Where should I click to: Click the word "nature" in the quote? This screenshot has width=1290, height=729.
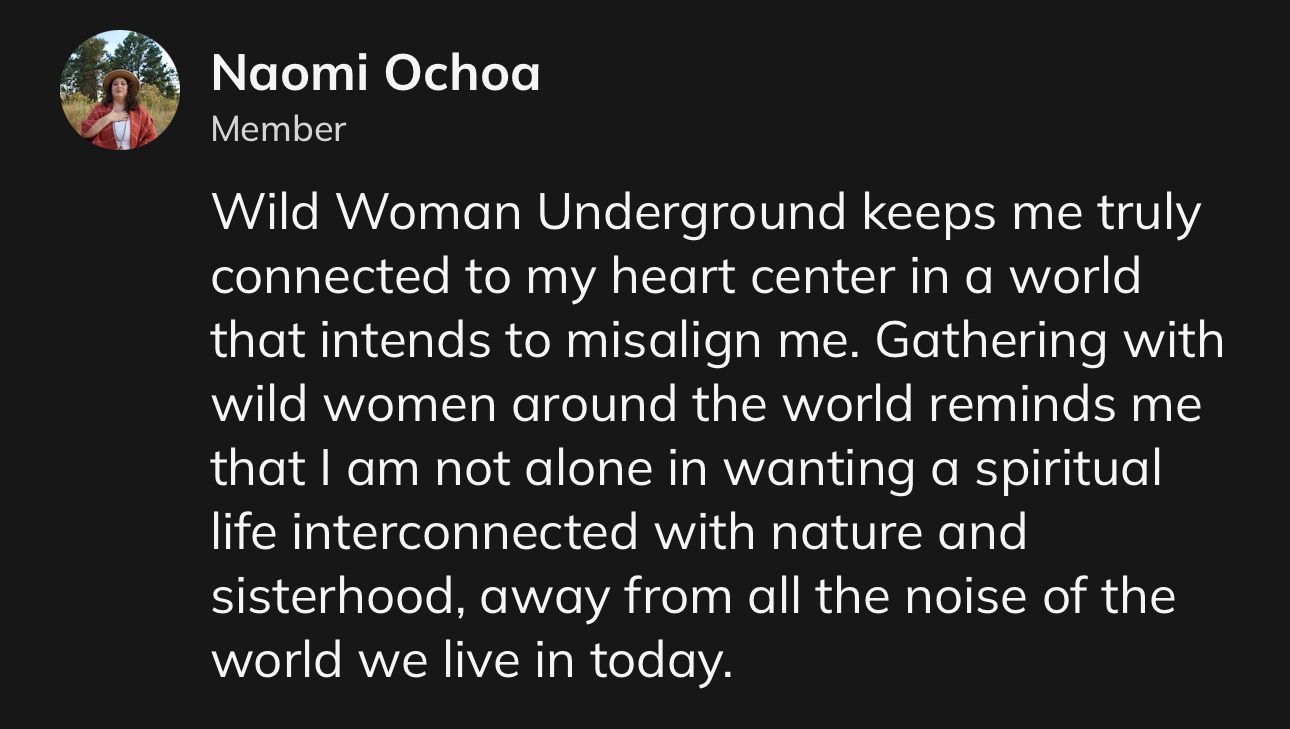pyautogui.click(x=846, y=533)
